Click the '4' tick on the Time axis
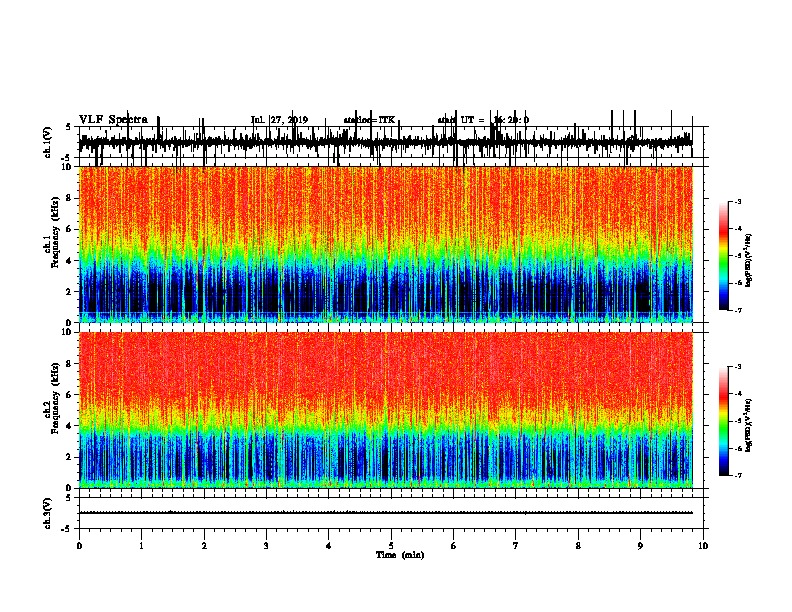 coord(329,546)
